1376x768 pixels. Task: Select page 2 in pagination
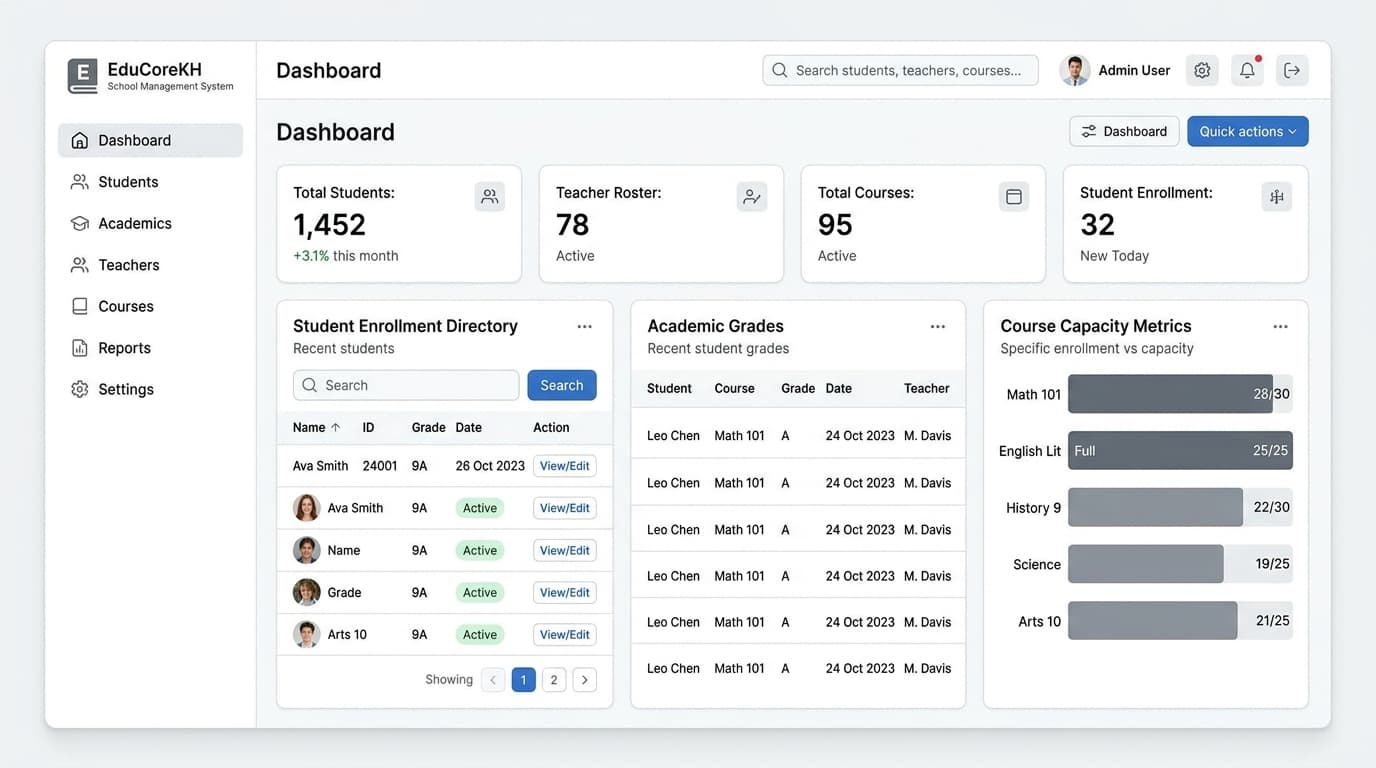[554, 680]
